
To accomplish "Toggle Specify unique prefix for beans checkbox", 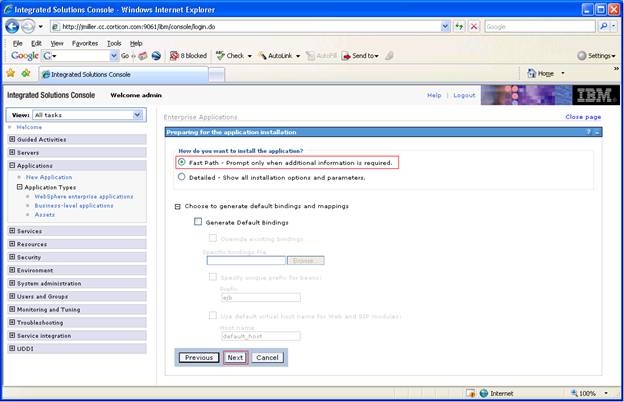I will point(213,277).
